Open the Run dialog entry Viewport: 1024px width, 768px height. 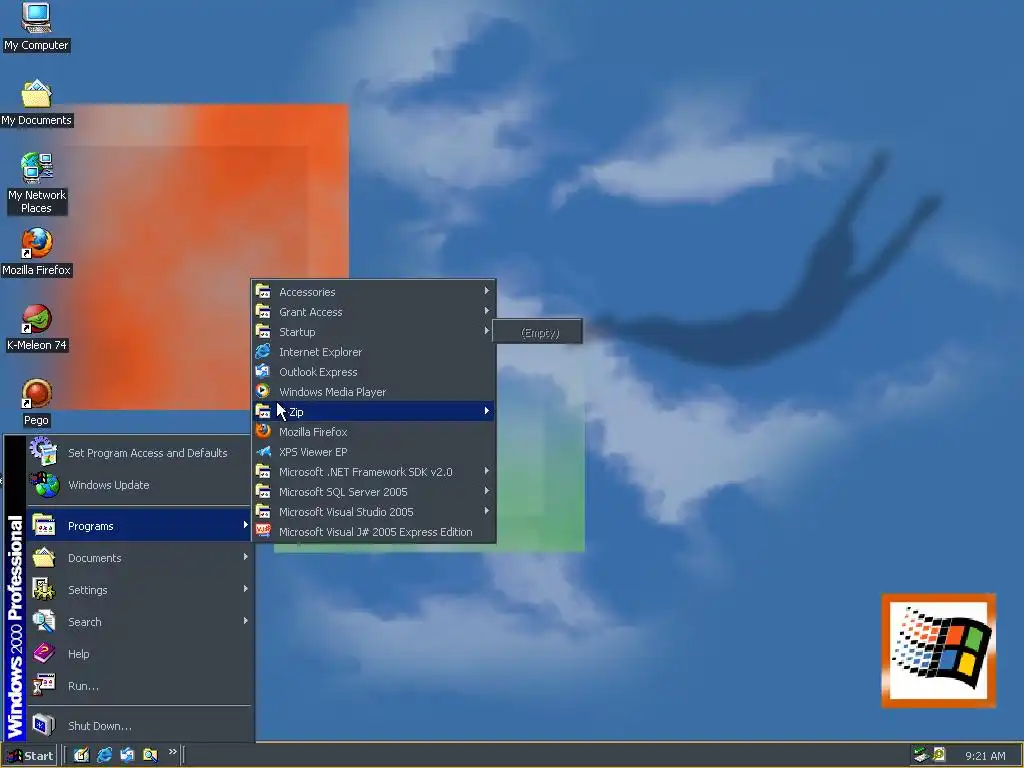(139, 686)
